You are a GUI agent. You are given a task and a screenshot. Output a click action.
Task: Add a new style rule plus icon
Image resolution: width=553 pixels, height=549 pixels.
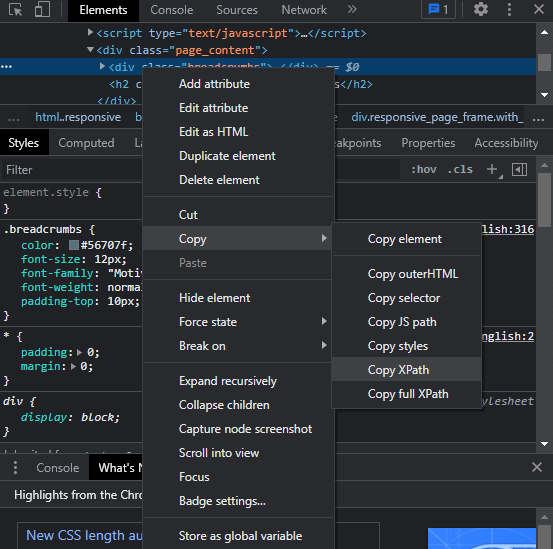tap(492, 170)
